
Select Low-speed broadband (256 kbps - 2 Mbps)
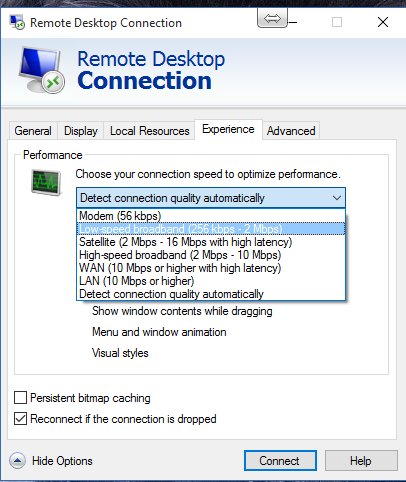tap(211, 229)
